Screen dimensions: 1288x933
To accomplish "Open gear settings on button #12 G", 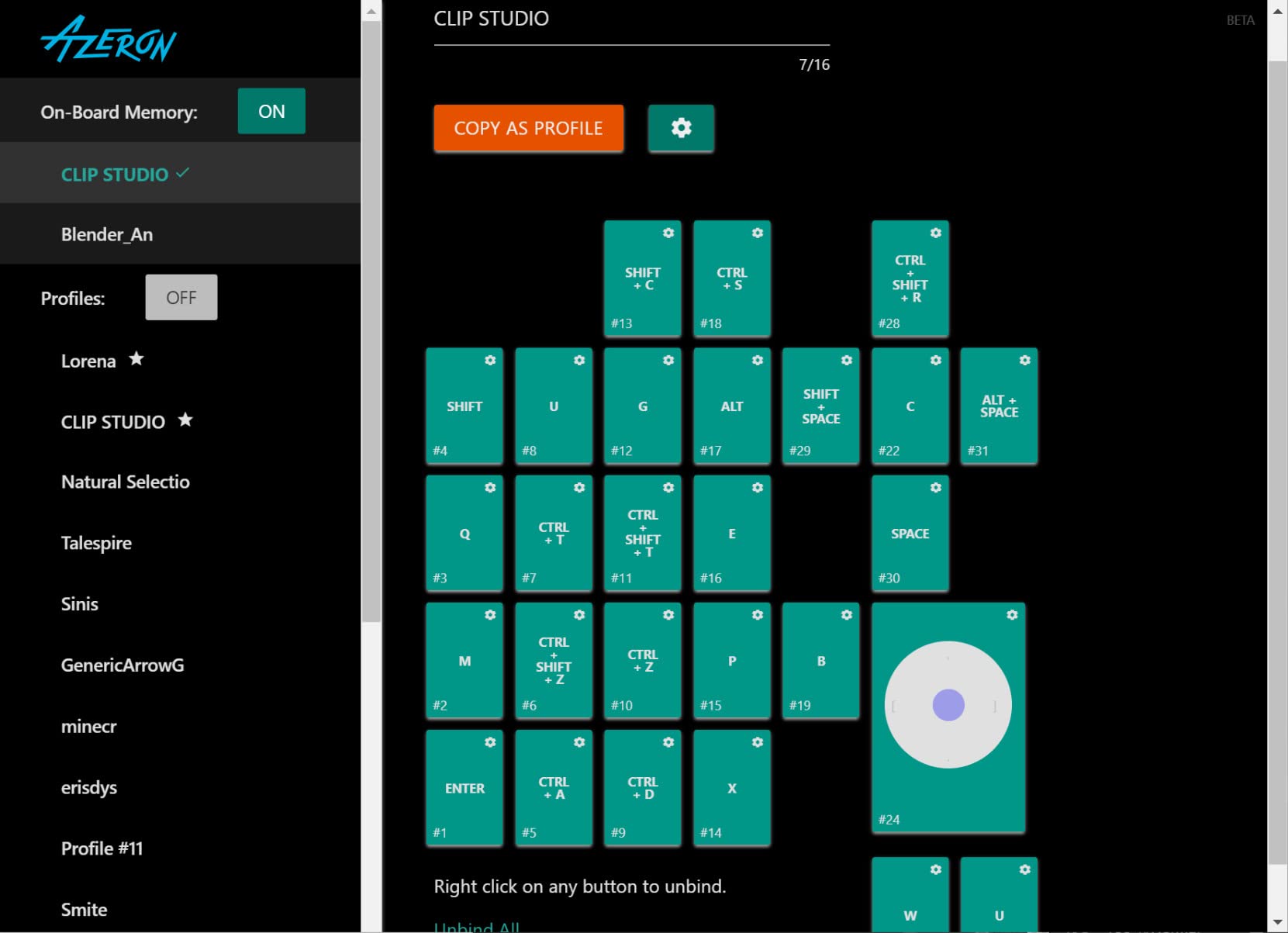I will tap(668, 360).
